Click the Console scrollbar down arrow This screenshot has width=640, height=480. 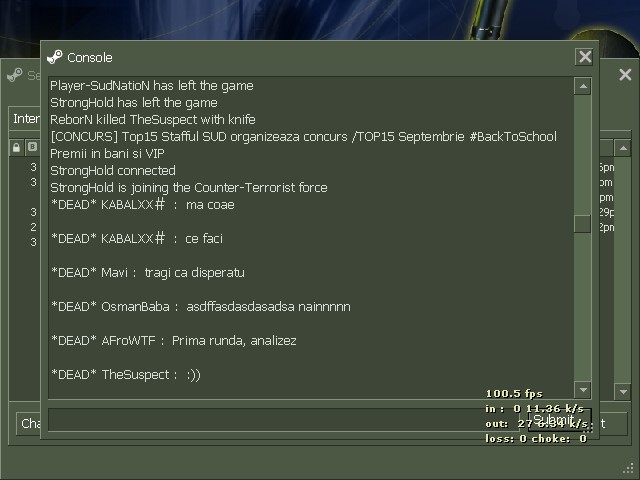coord(583,390)
